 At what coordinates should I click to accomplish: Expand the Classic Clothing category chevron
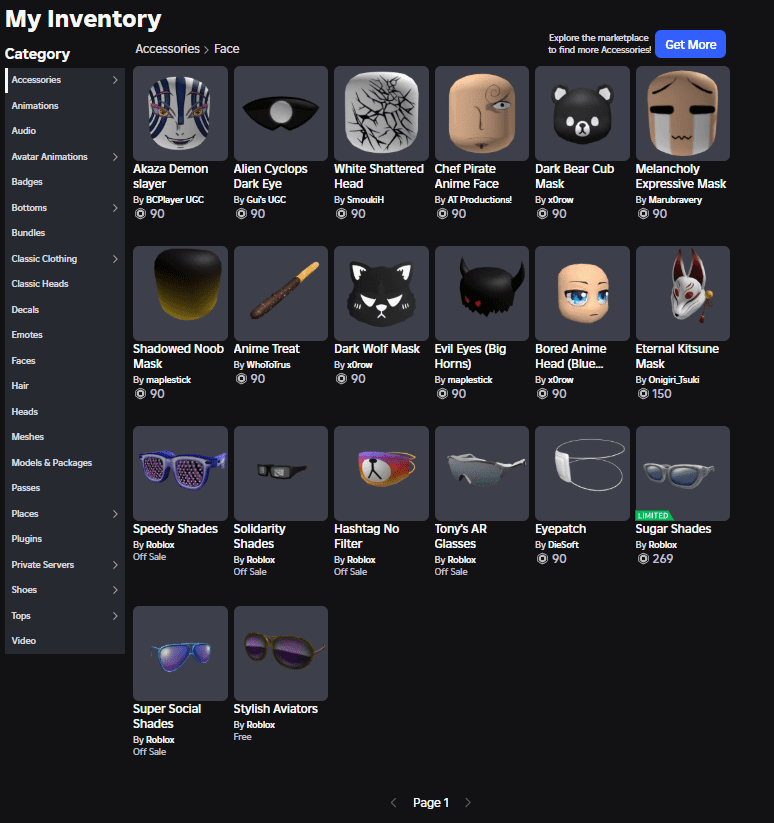click(115, 259)
